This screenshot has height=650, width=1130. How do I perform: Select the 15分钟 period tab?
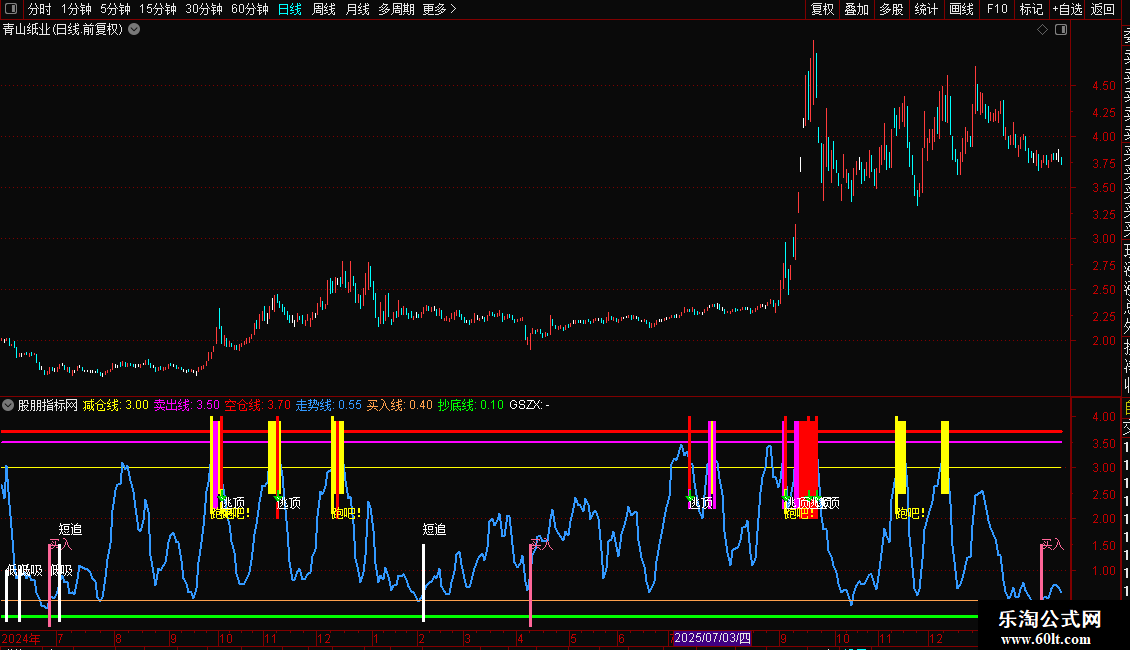coord(158,9)
